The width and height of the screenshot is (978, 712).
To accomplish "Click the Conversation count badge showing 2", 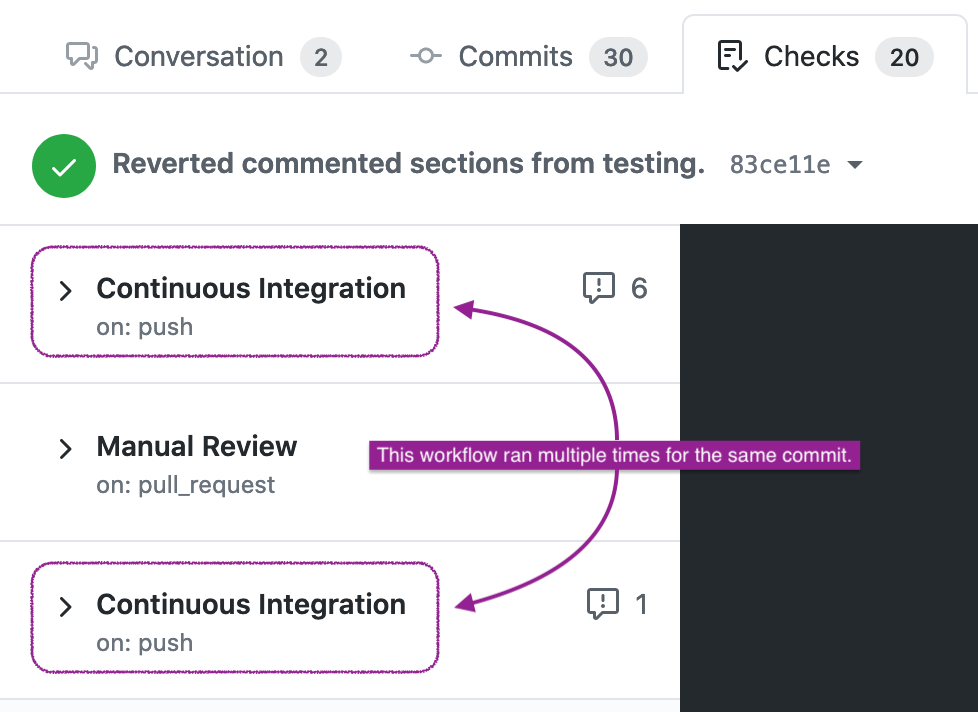I will [x=321, y=57].
